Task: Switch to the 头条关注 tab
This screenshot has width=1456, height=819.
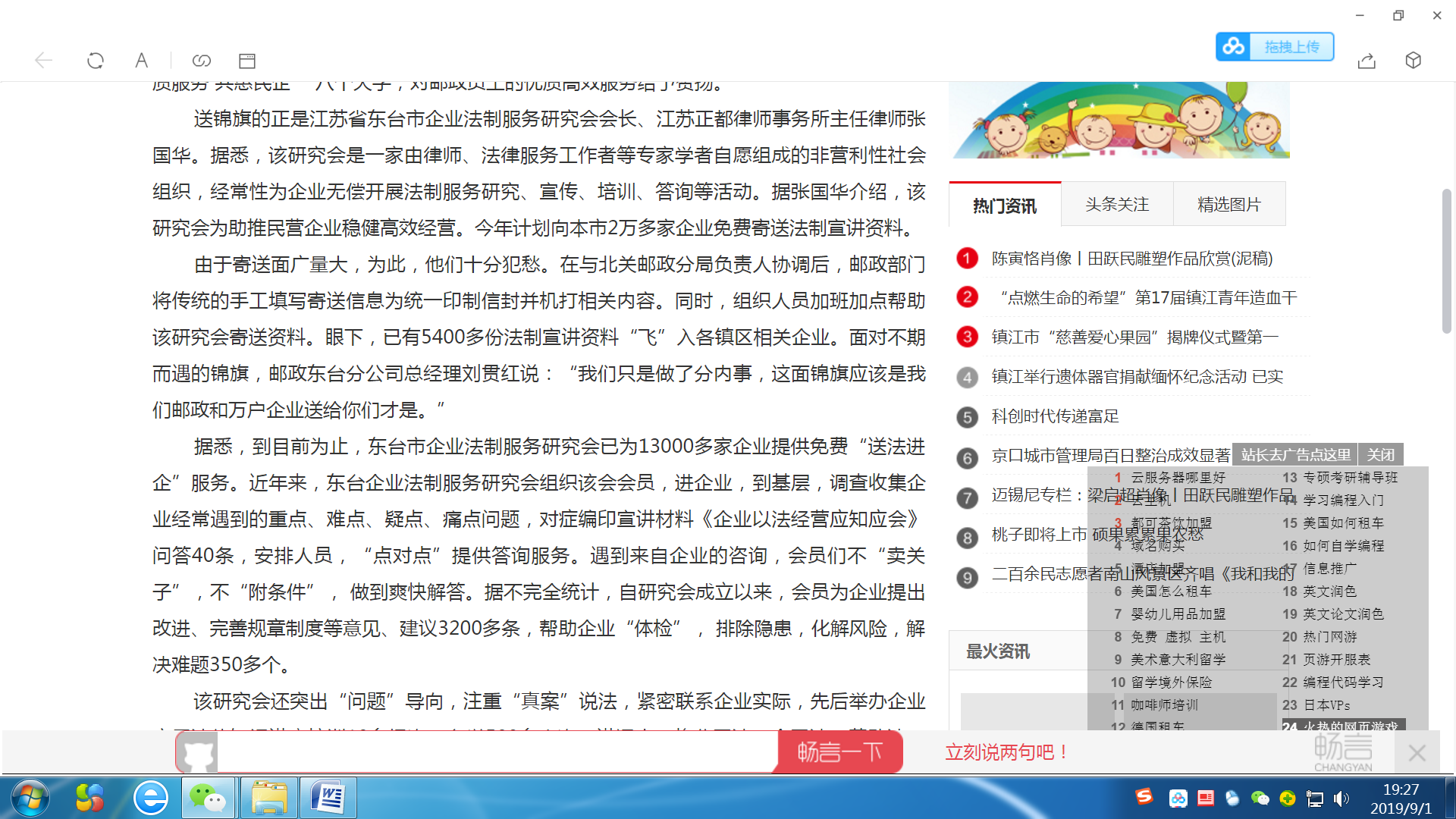Action: click(x=1117, y=204)
